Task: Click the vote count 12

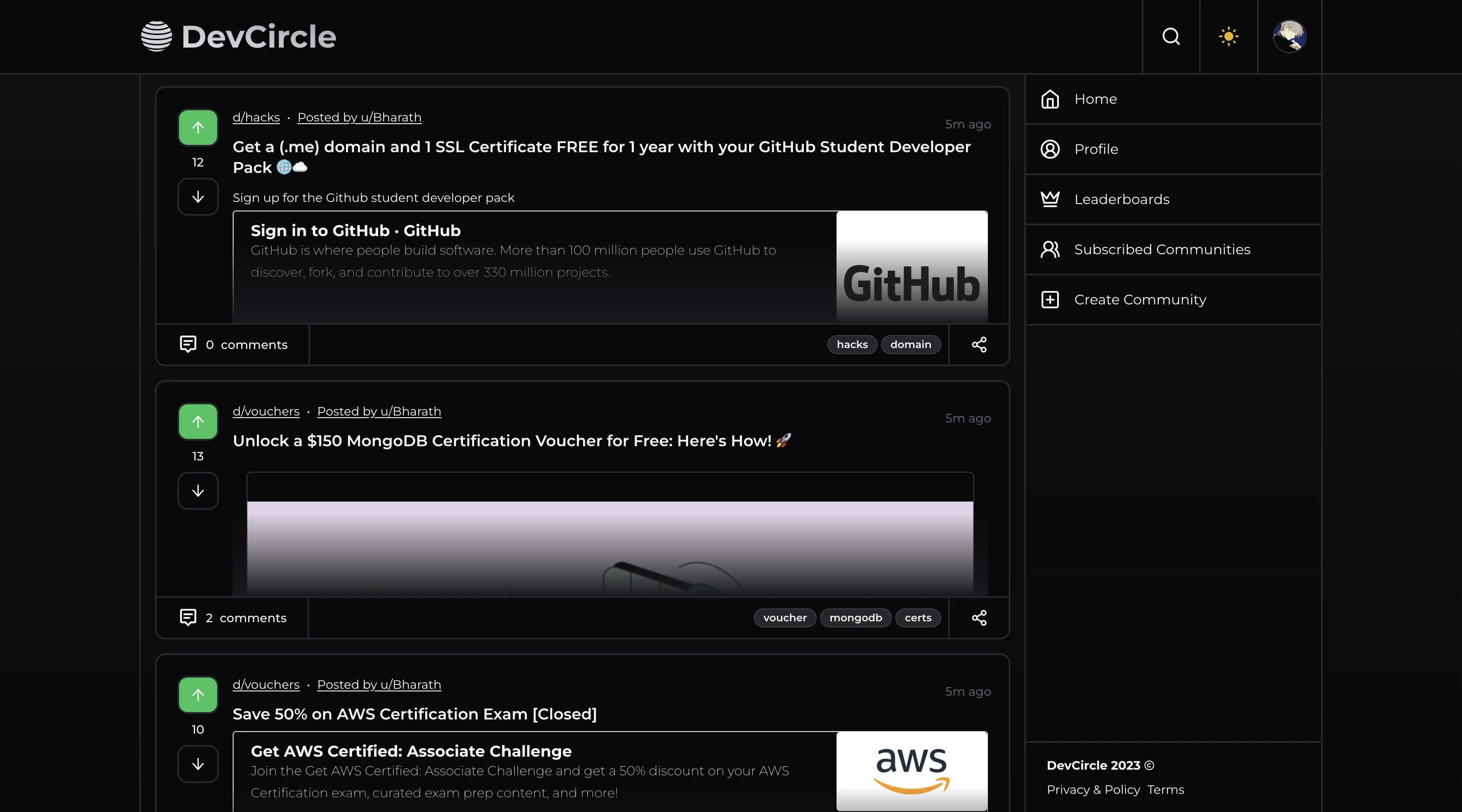Action: tap(198, 162)
